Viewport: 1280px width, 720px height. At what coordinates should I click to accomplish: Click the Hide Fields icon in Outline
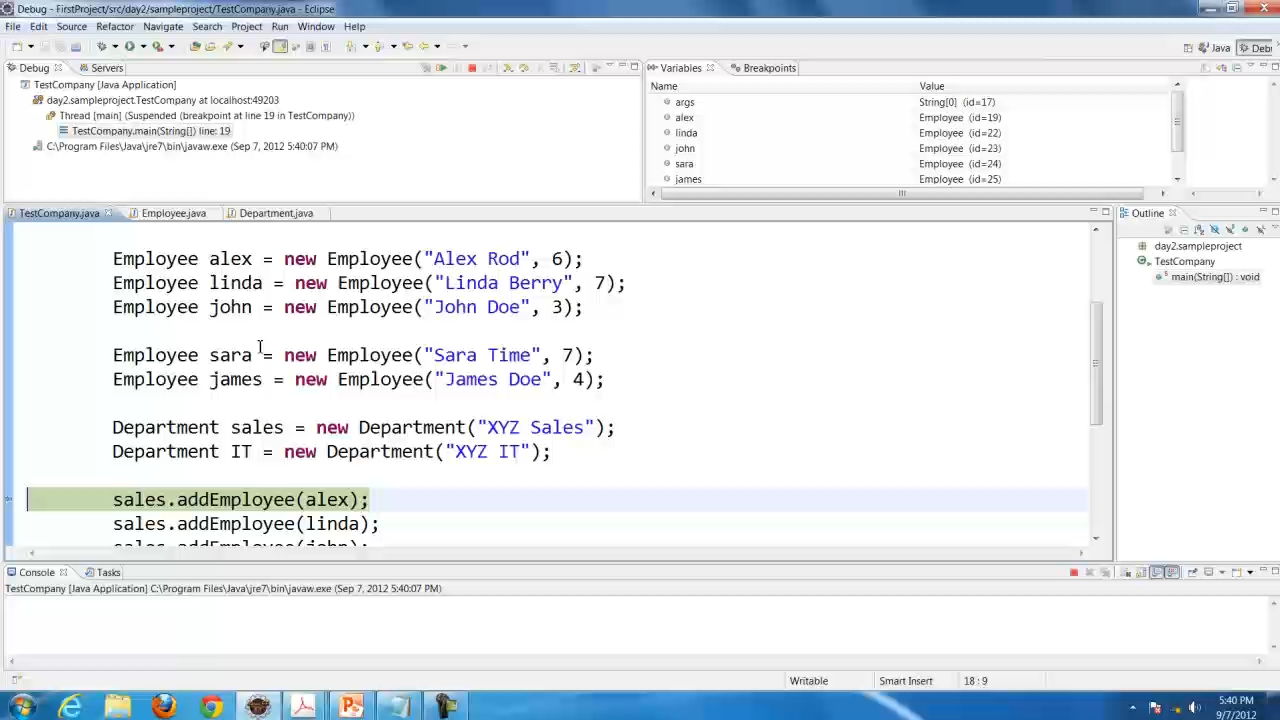click(1214, 230)
